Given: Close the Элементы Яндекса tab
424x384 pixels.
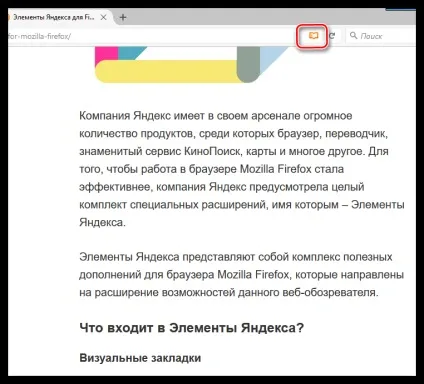Looking at the screenshot, I should [104, 17].
